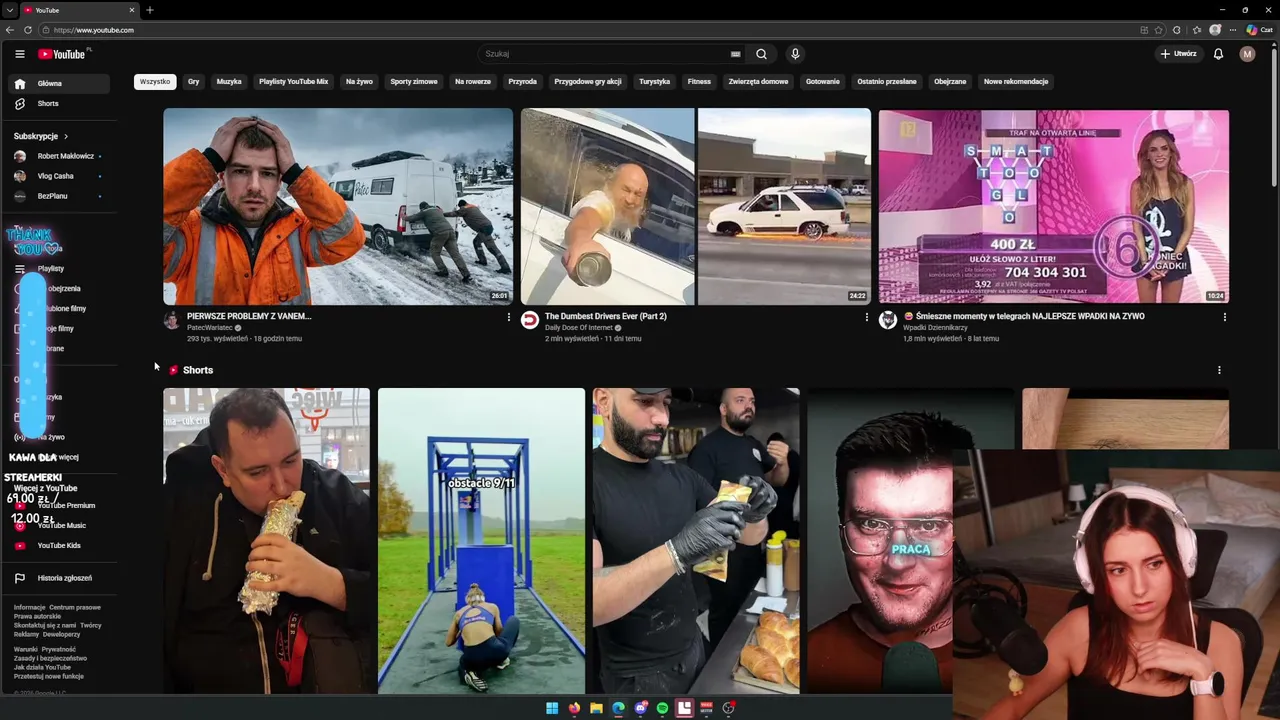
Task: Click browser back arrow
Action: pos(10,30)
